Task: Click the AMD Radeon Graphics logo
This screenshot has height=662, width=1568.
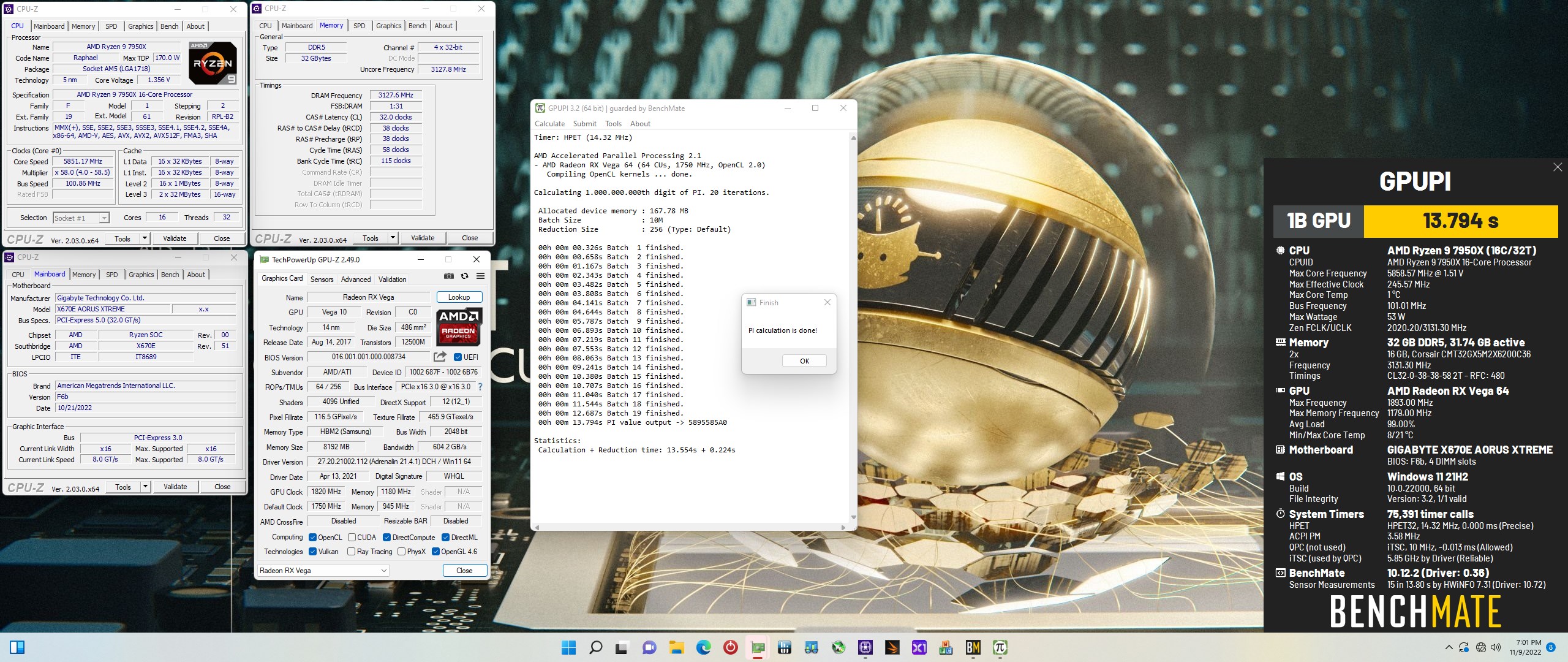Action: click(x=459, y=327)
